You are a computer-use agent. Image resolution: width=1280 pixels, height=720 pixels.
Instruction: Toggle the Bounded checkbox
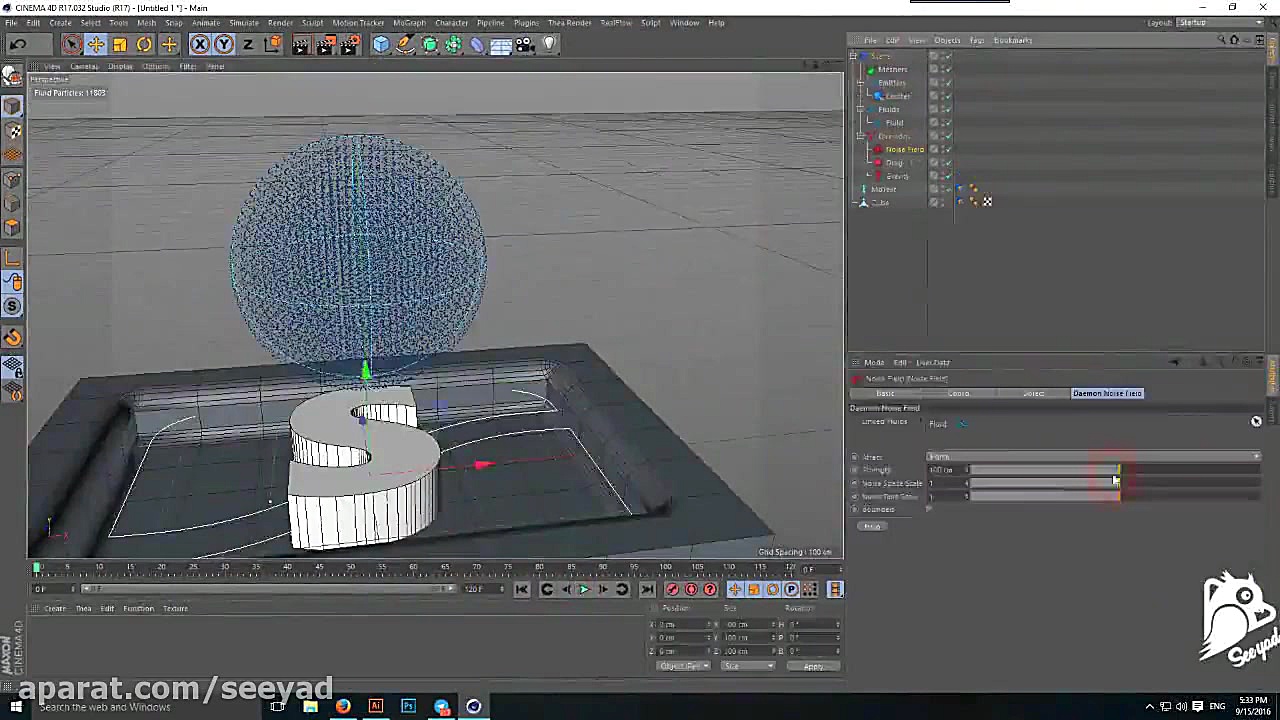click(929, 509)
